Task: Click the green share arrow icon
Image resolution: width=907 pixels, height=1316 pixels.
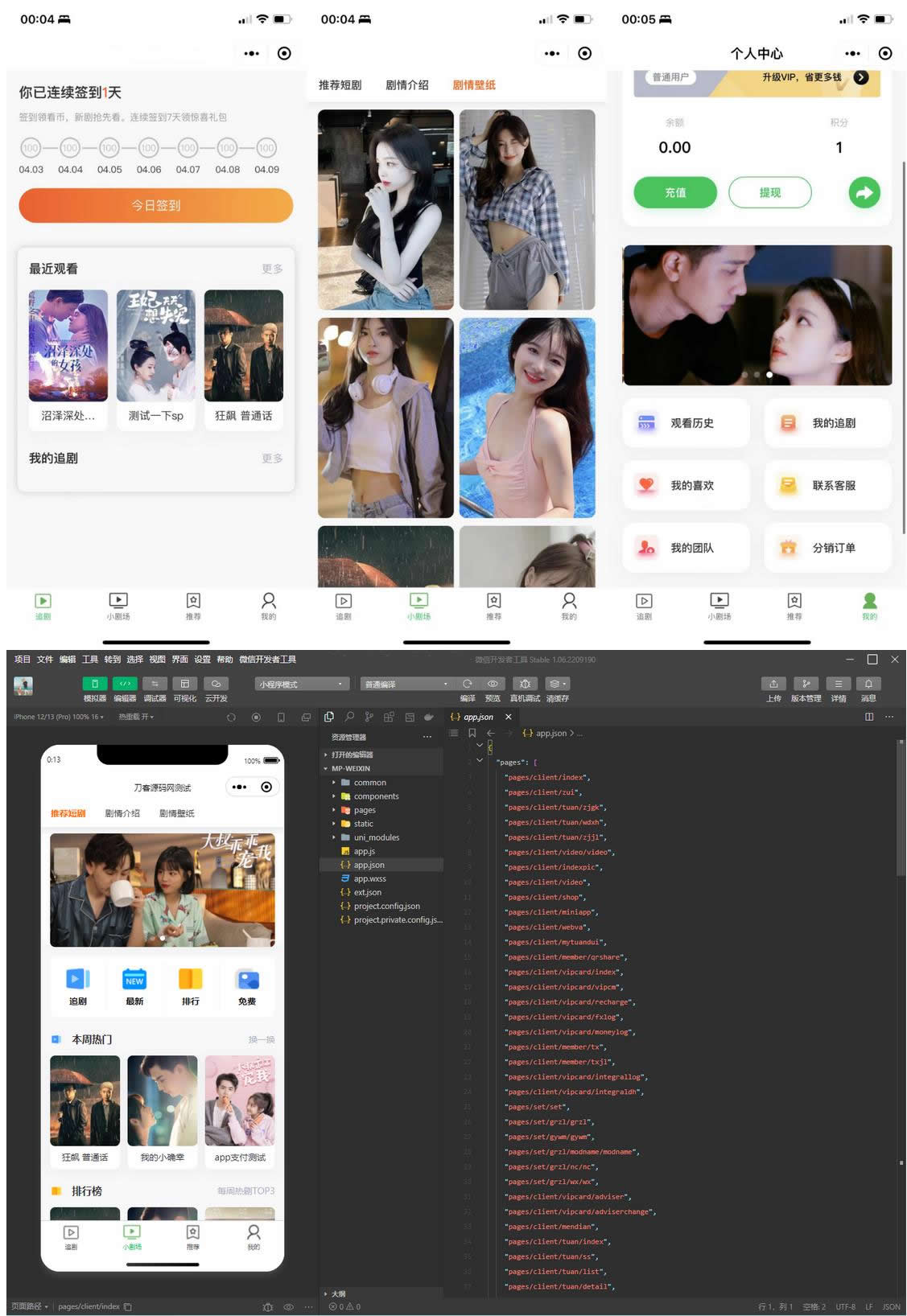Action: (x=864, y=193)
